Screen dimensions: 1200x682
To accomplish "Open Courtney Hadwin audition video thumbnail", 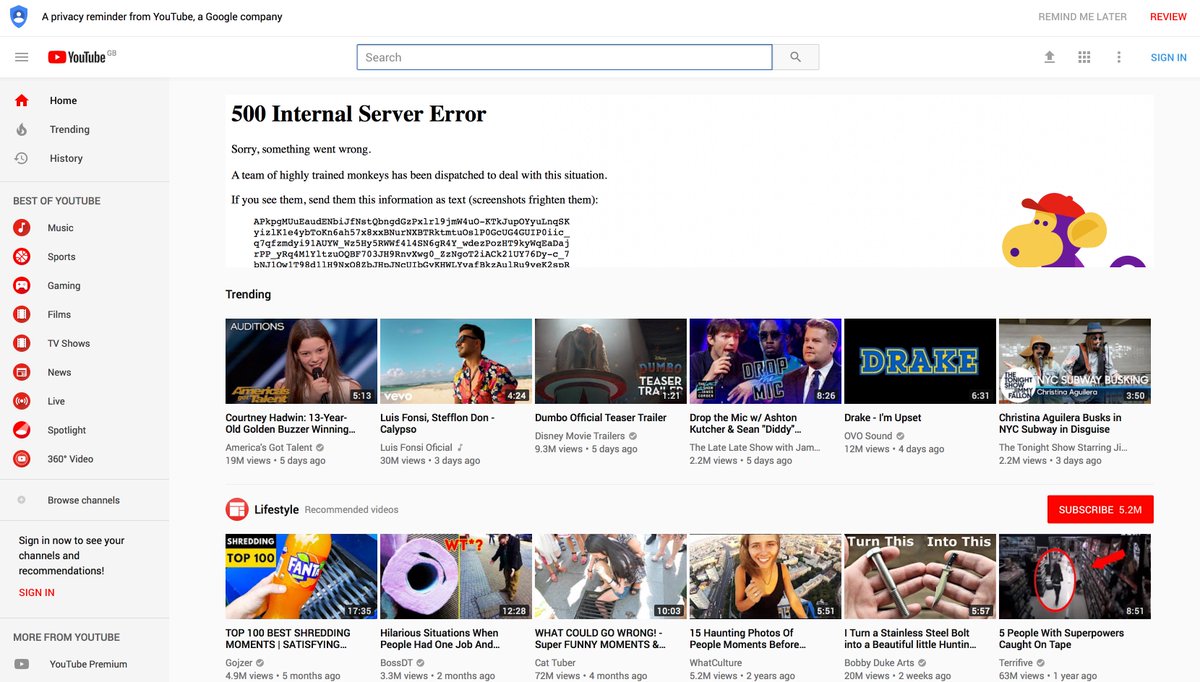I will (301, 361).
